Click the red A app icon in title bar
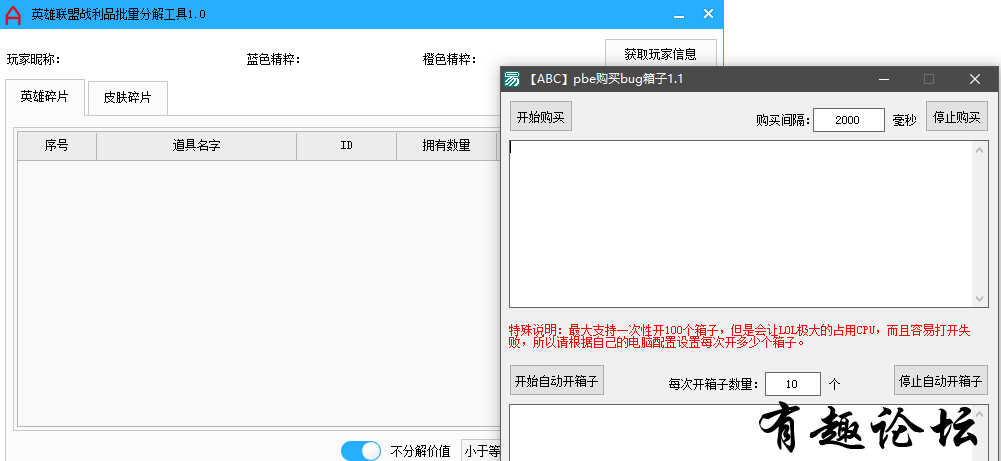Image resolution: width=1001 pixels, height=461 pixels. [13, 15]
